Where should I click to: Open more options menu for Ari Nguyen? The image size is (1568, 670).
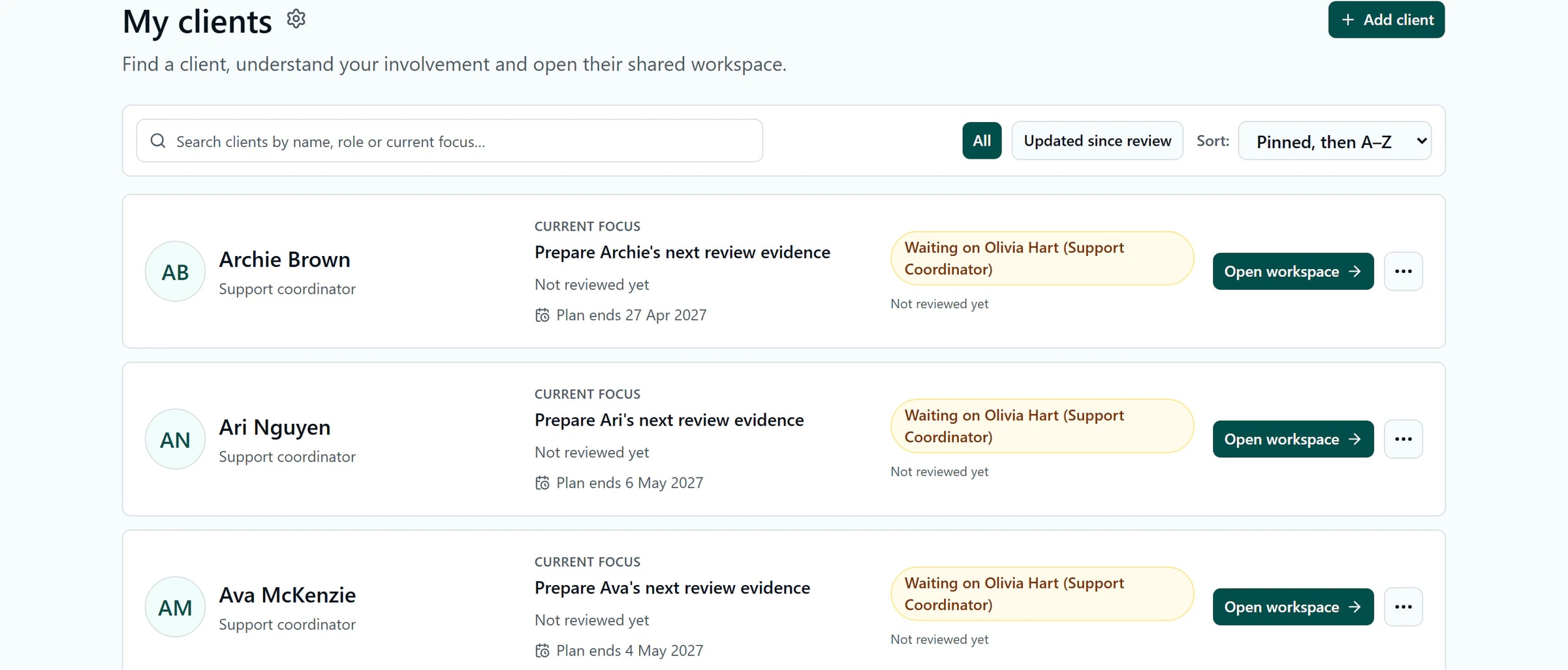(1403, 439)
